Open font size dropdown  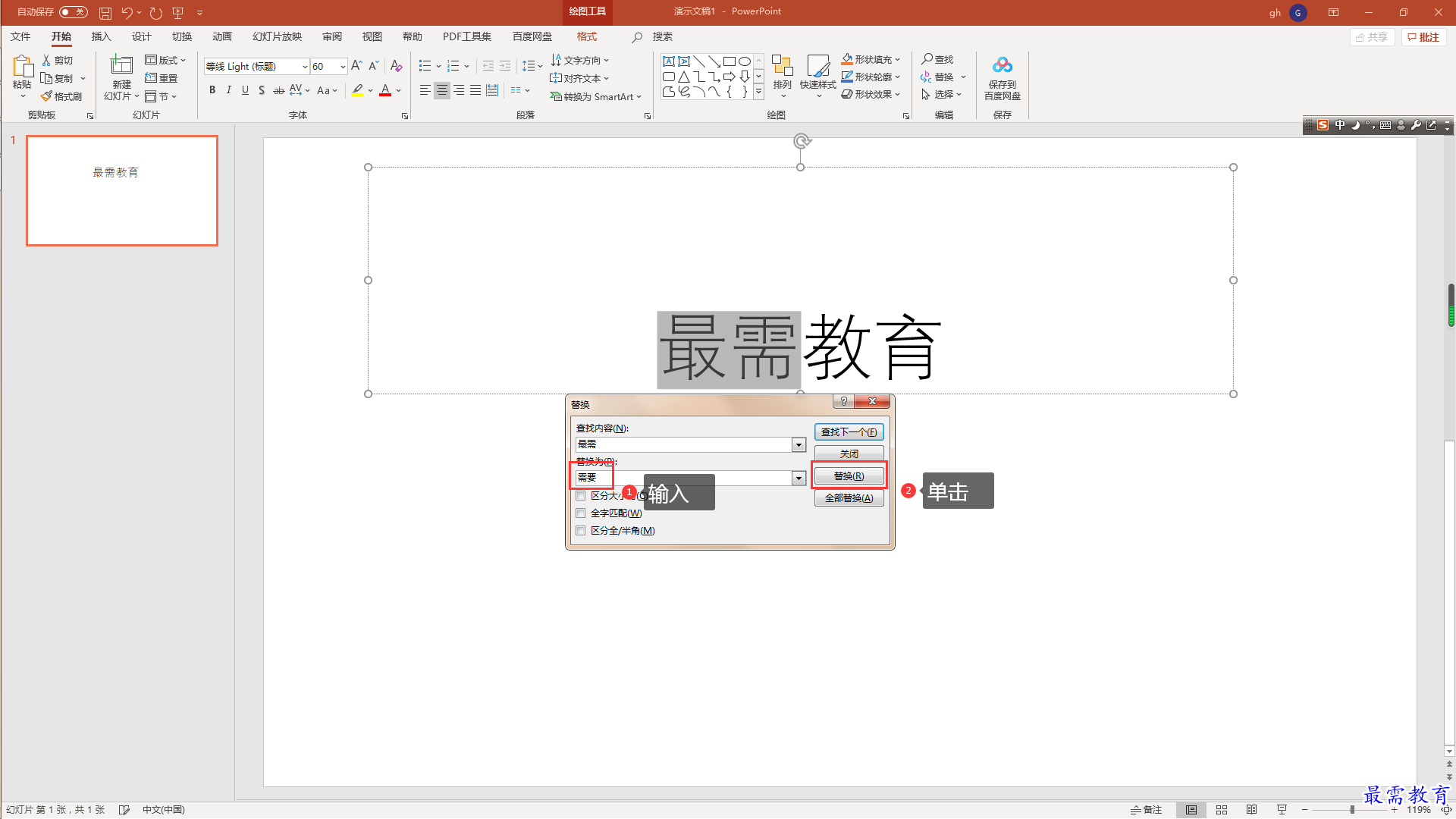[x=343, y=67]
